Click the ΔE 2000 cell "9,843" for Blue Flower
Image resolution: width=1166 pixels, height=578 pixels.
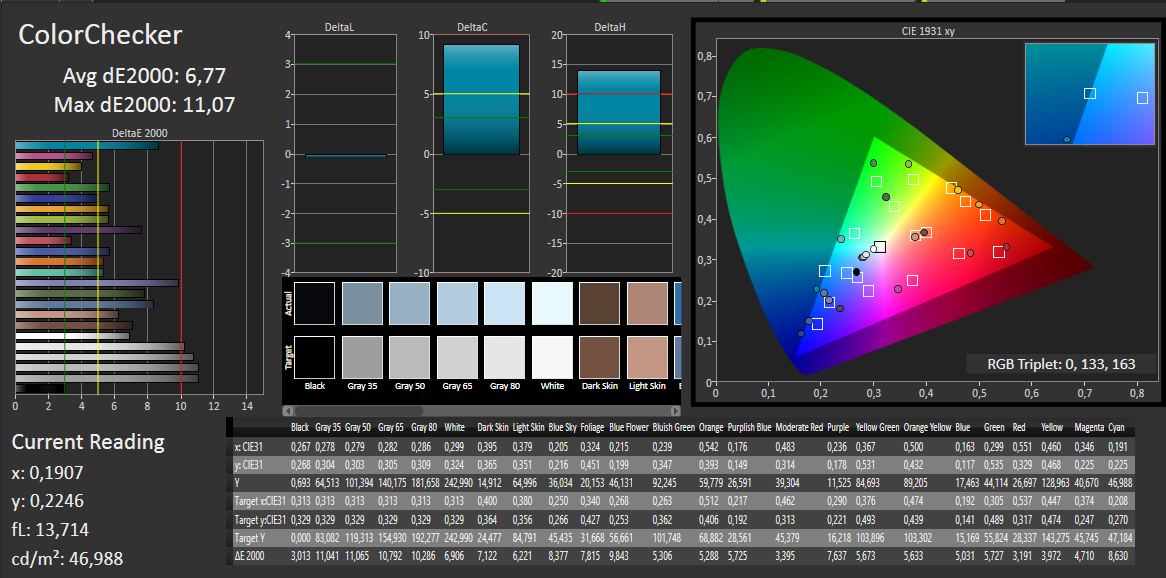(x=620, y=555)
